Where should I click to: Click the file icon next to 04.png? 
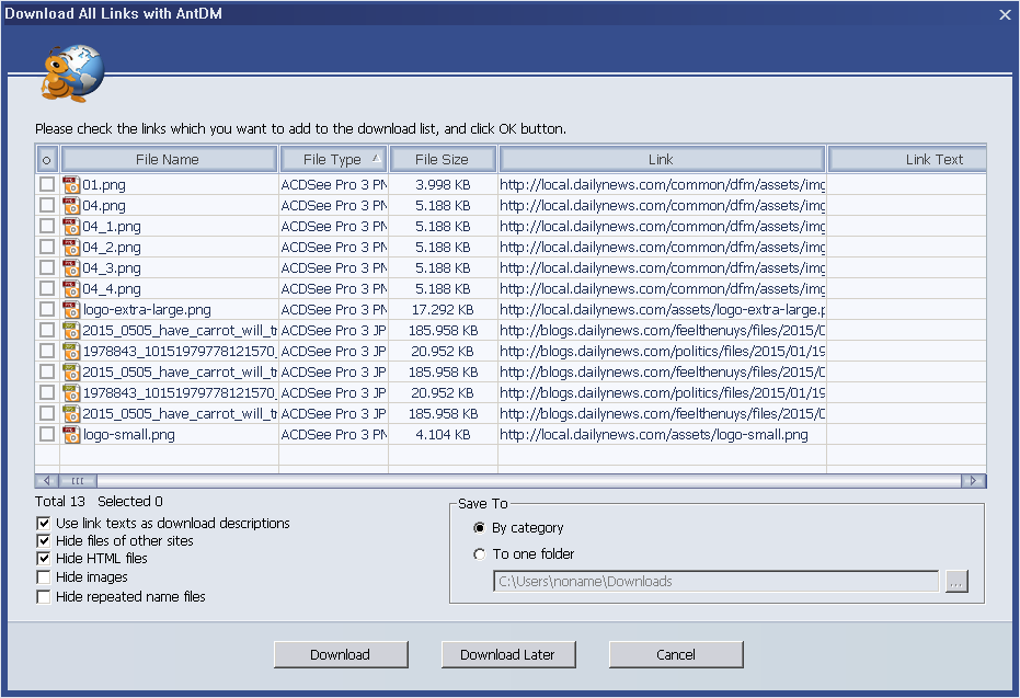coord(71,206)
